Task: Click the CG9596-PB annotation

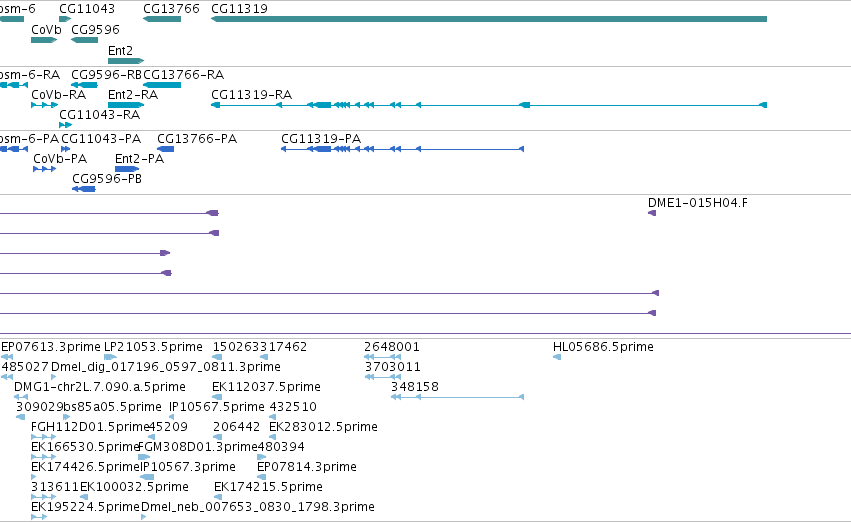Action: [x=84, y=189]
